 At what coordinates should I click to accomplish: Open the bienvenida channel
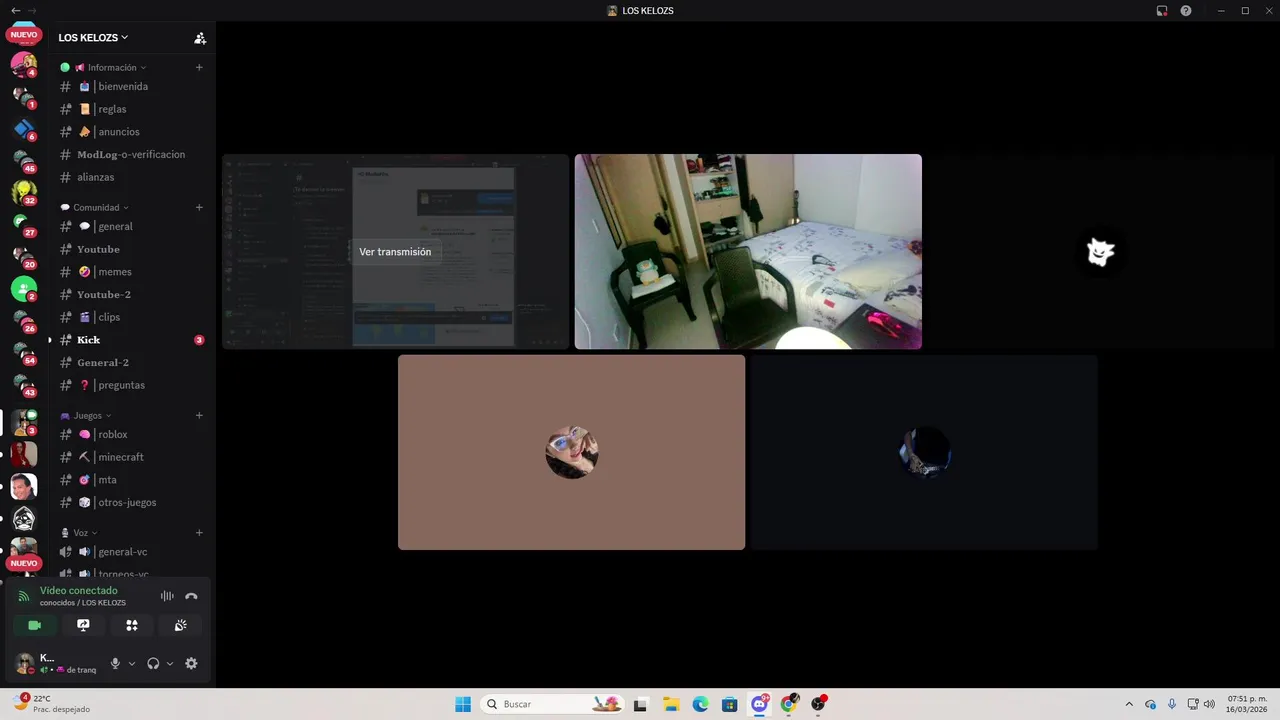132,86
